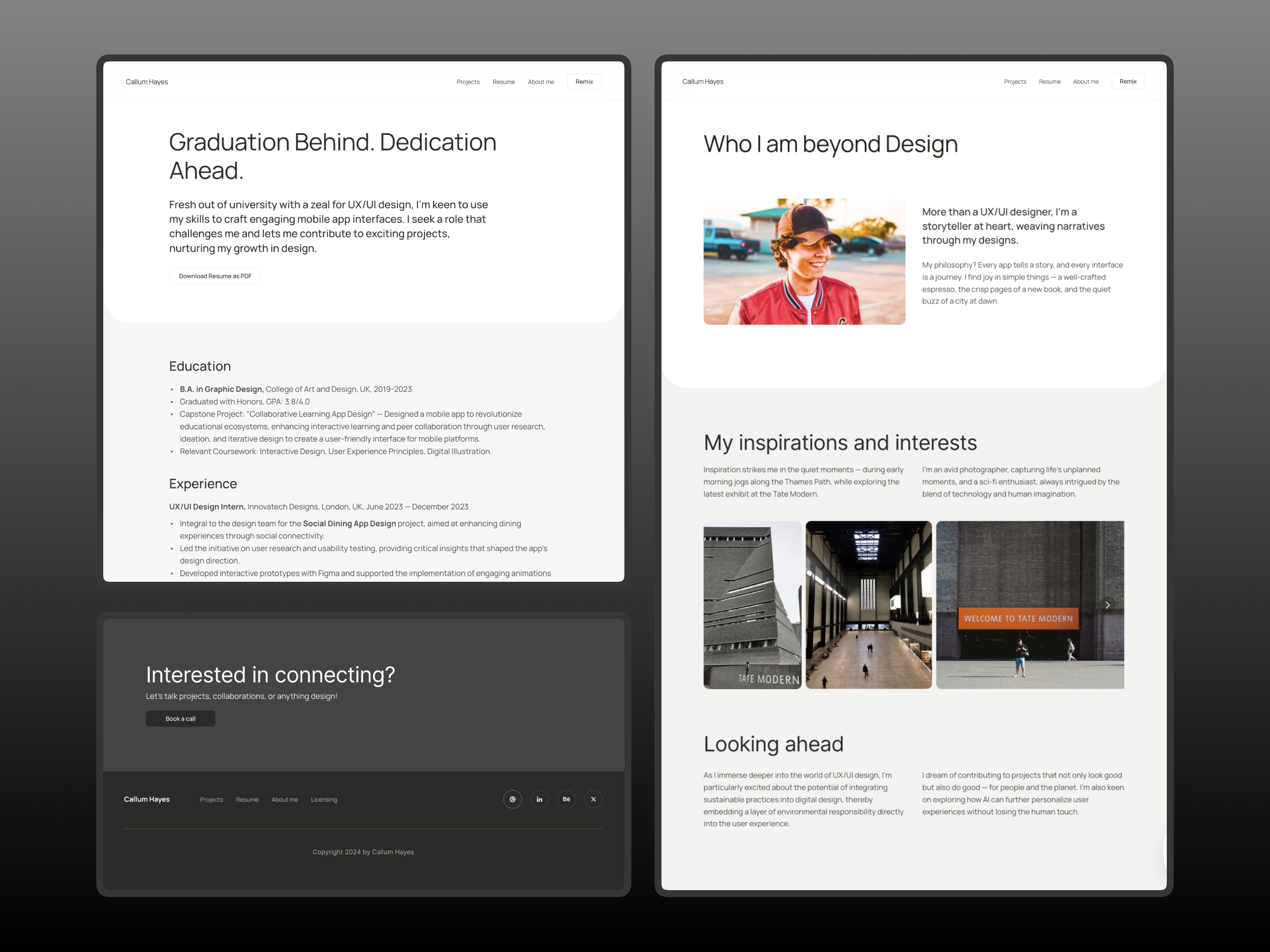Screen dimensions: 1270x952
Task: Go to About me in left header
Action: coord(540,82)
